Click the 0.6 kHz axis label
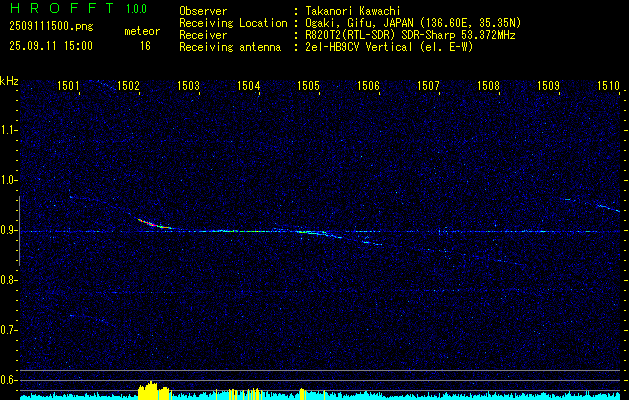This screenshot has height=400, width=629. click(x=8, y=380)
